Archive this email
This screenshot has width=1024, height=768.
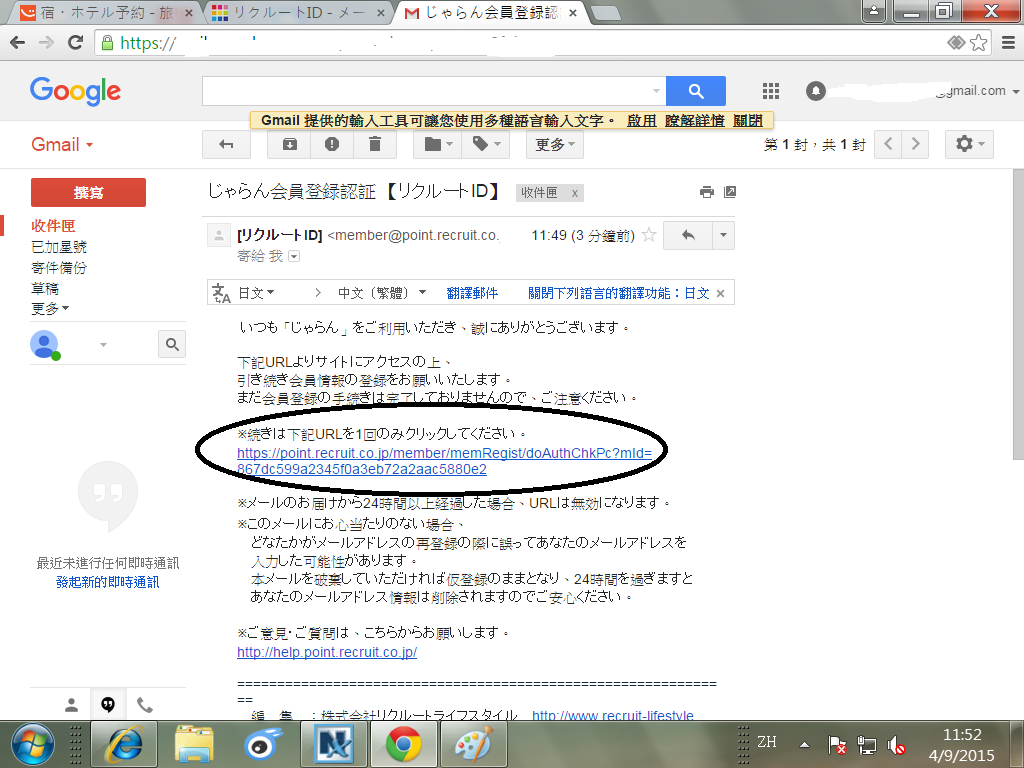point(289,144)
